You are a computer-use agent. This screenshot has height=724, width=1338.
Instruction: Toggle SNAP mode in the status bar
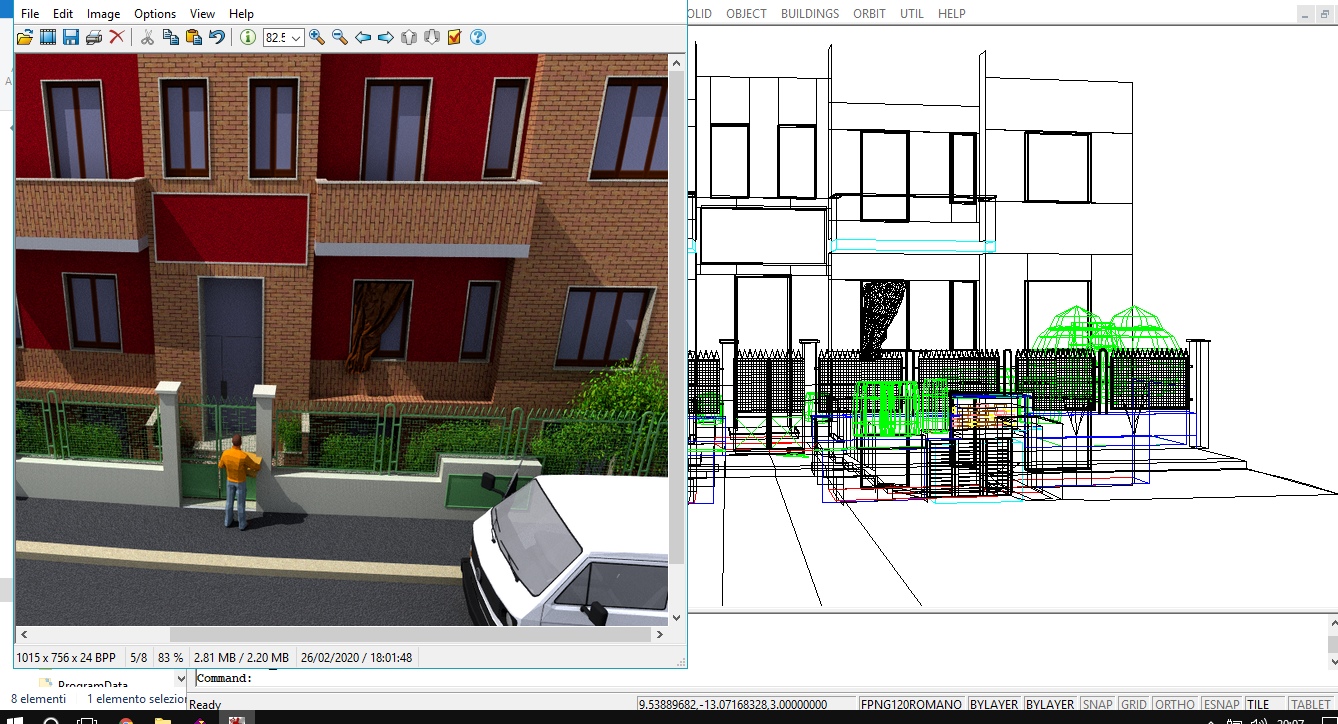[x=1097, y=705]
